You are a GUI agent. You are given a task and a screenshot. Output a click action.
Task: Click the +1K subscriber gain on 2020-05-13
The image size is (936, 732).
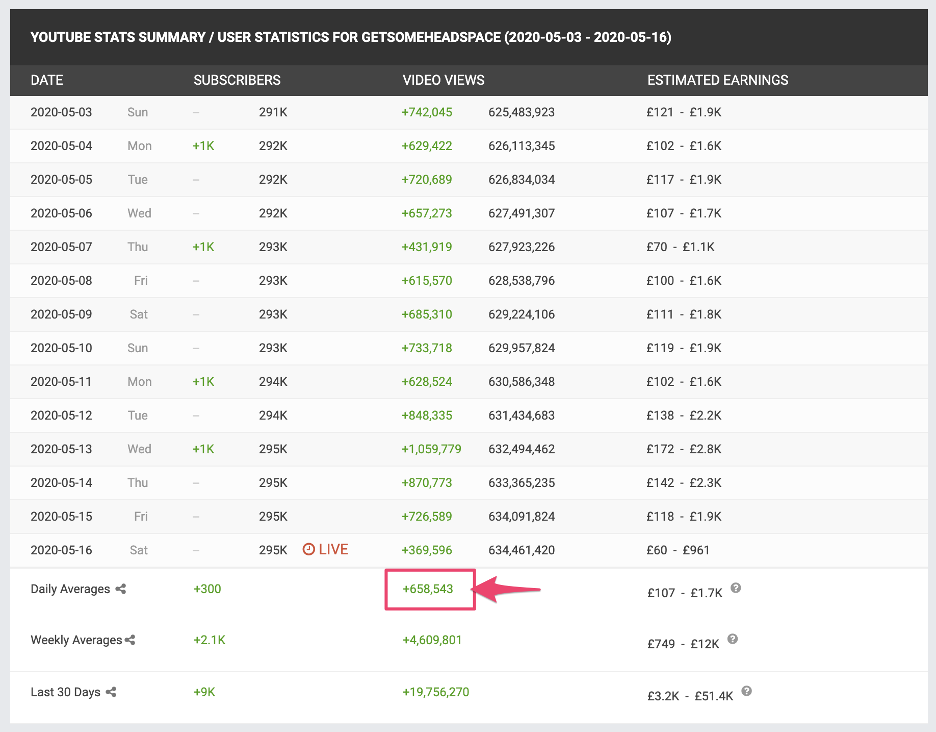pyautogui.click(x=204, y=449)
